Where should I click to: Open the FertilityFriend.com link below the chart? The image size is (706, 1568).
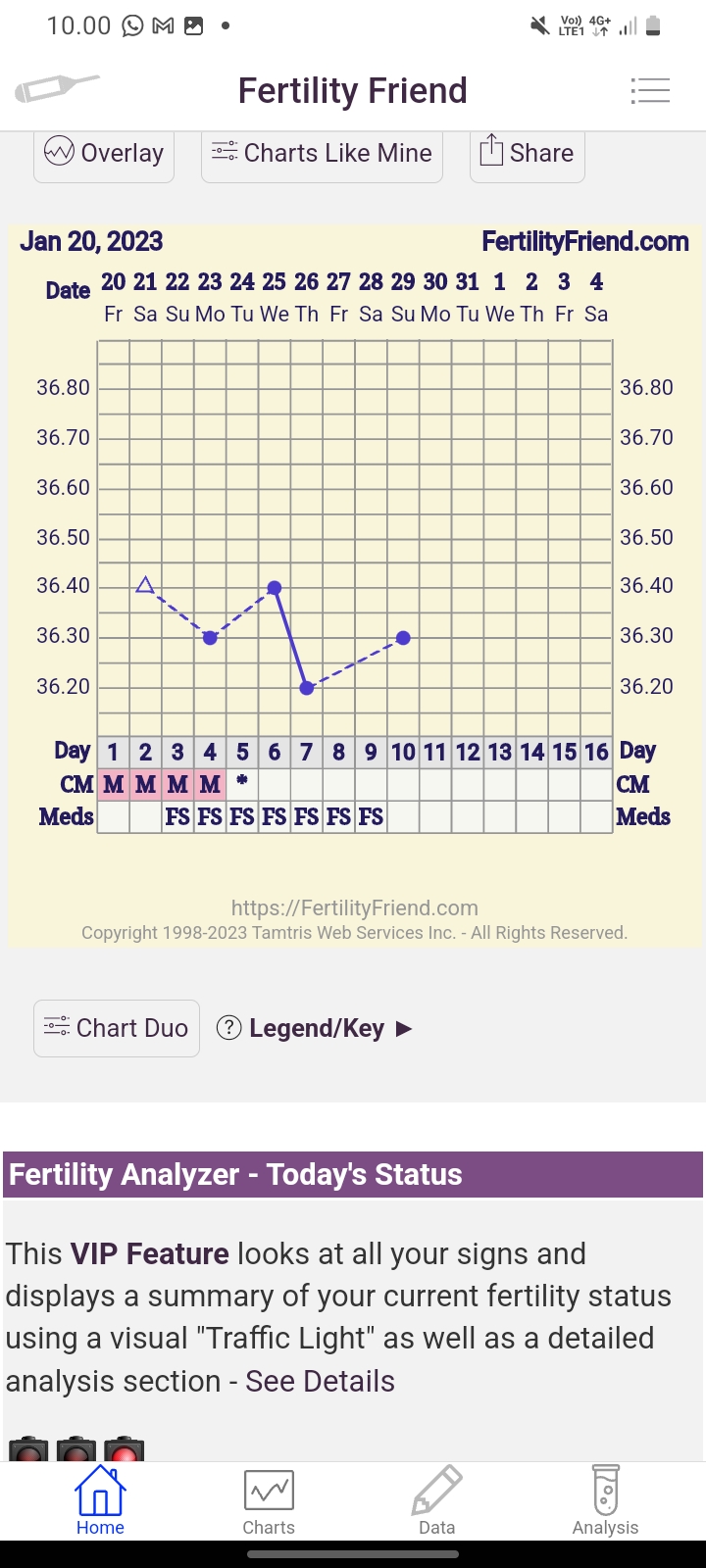(354, 908)
